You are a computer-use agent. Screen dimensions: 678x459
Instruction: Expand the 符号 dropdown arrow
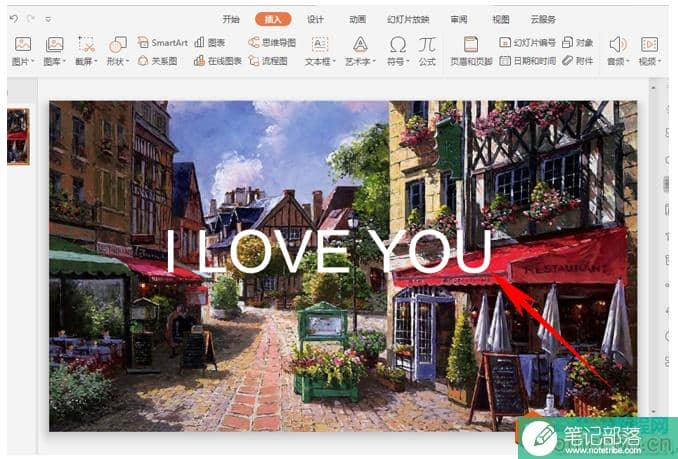coord(408,61)
